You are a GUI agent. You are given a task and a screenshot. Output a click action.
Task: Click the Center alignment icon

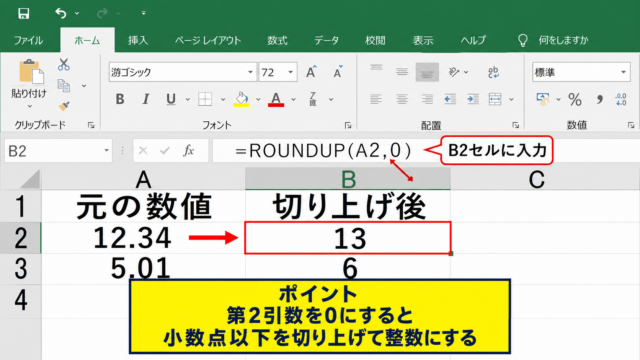tap(402, 99)
